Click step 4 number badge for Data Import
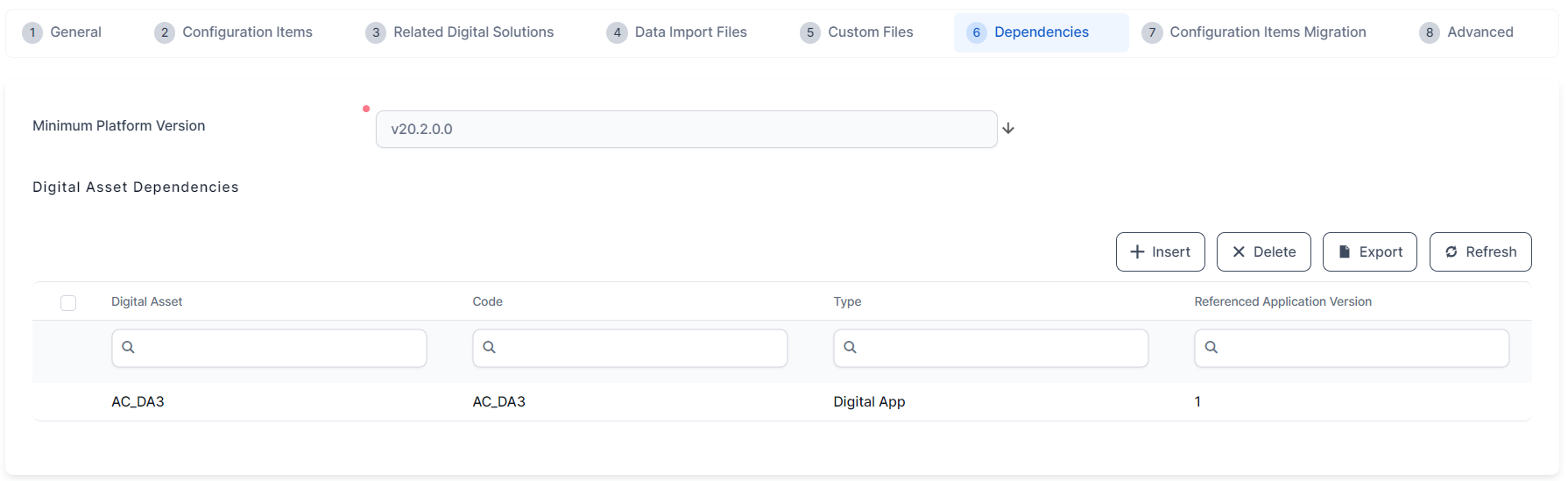1568x481 pixels. pos(617,32)
